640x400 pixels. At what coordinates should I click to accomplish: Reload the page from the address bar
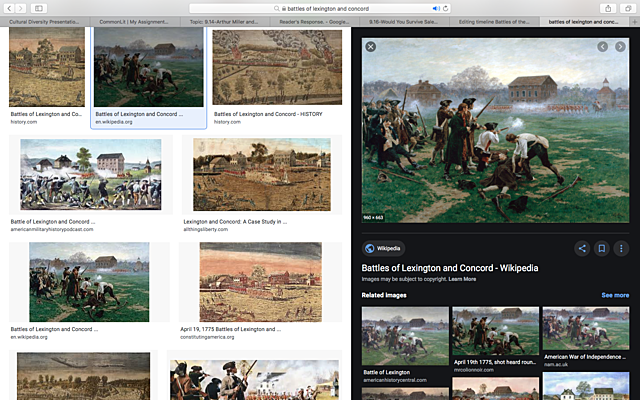446,8
